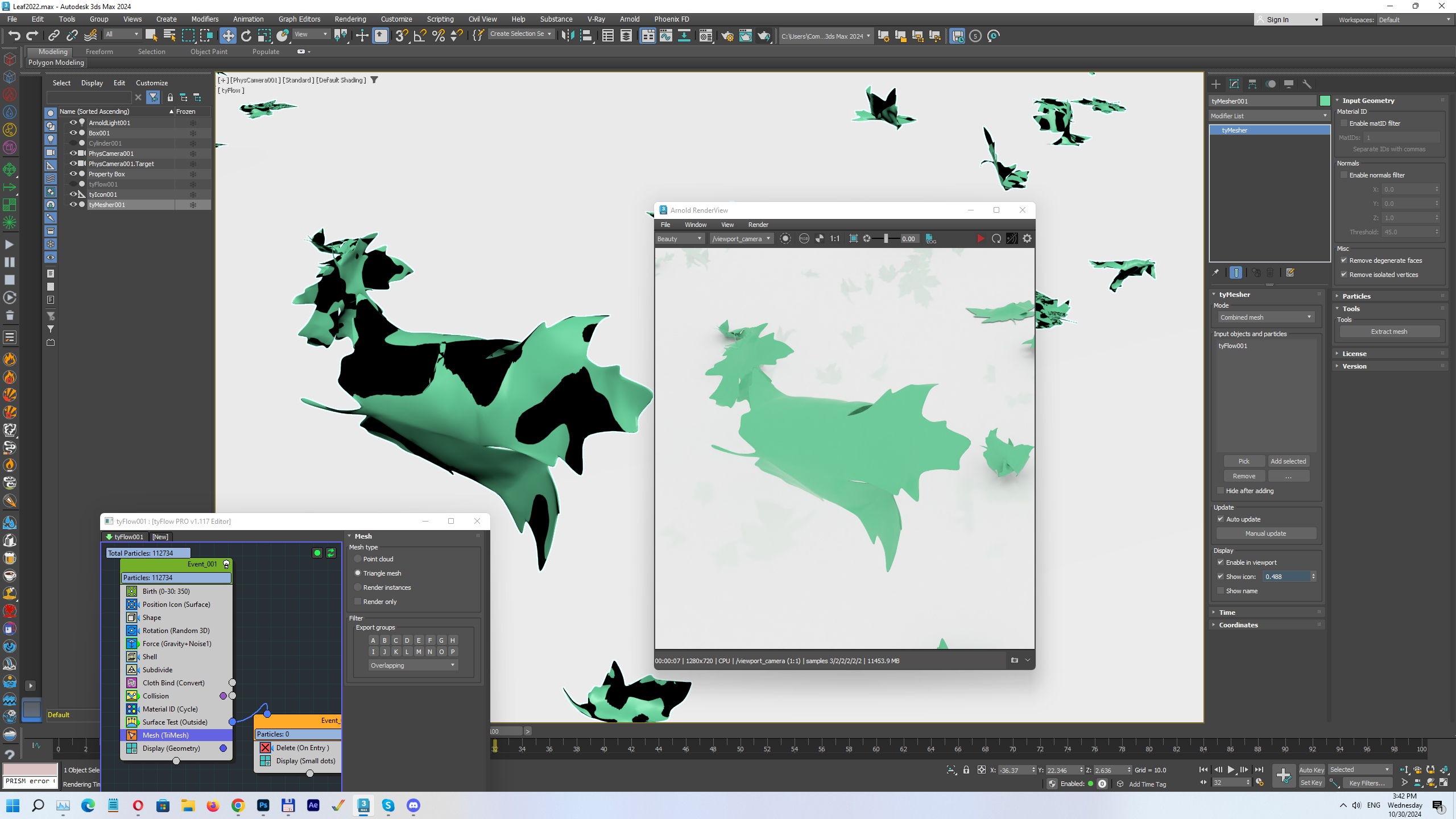
Task: Click the Undo arrow in main toolbar
Action: point(14,36)
